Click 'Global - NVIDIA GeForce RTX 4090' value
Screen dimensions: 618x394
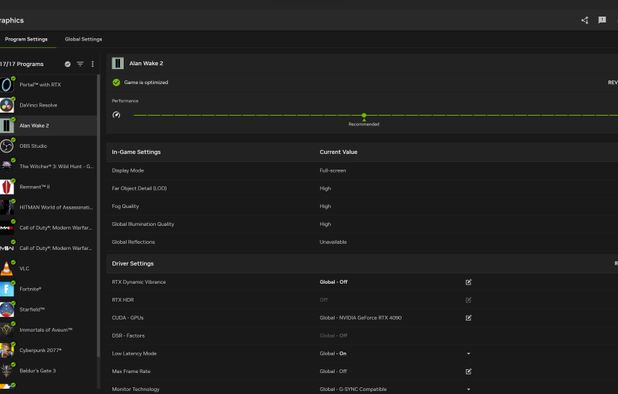coord(361,318)
